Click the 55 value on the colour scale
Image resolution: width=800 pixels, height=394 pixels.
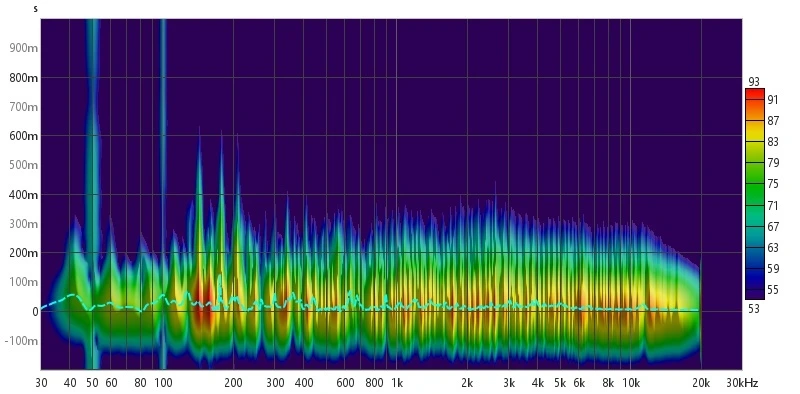pyautogui.click(x=773, y=290)
